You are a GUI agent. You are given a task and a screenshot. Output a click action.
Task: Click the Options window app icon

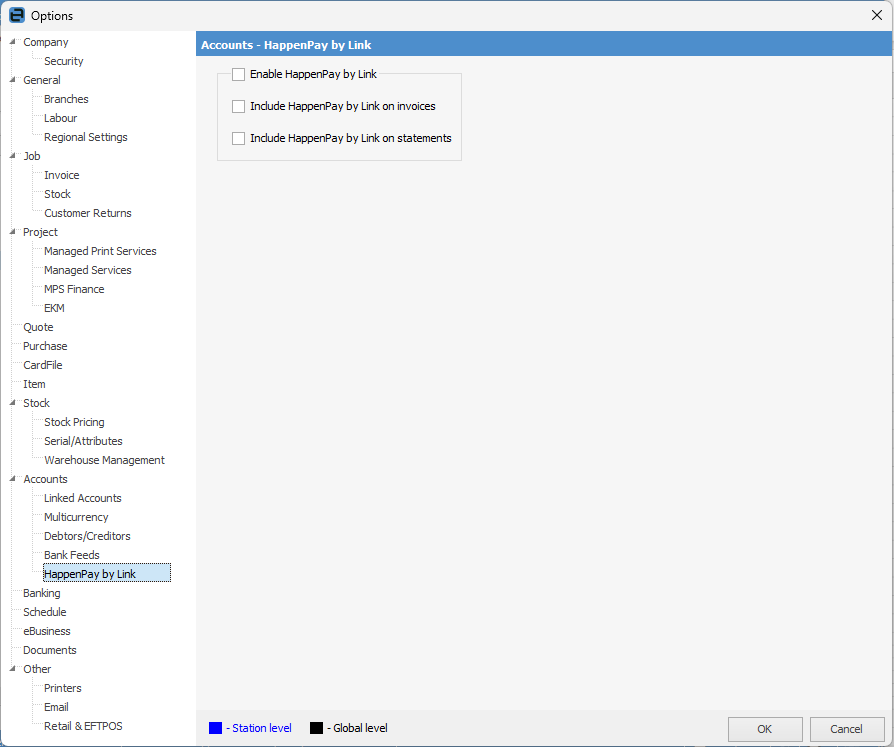(x=17, y=15)
